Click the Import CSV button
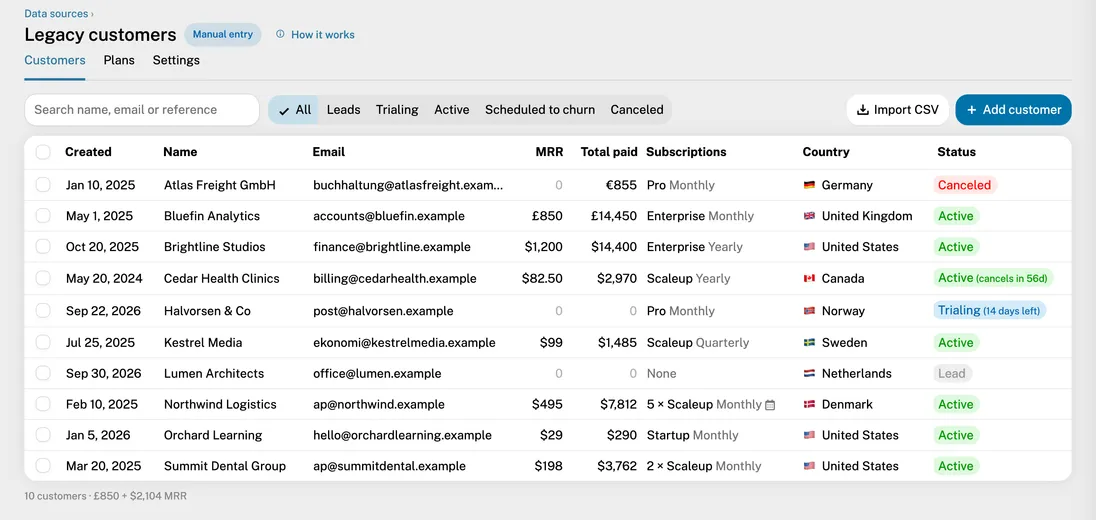The width and height of the screenshot is (1096, 520). [x=897, y=110]
